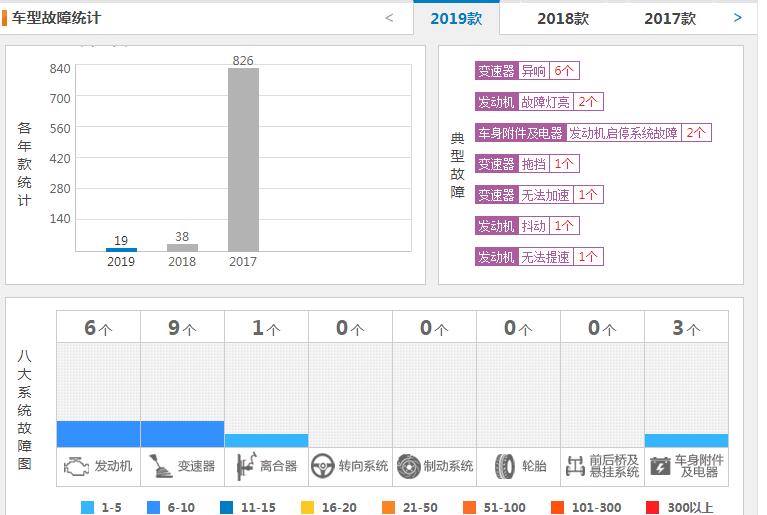767x515 pixels.
Task: Open the 变速器 无法加速 1个 fault tag
Action: click(x=539, y=195)
